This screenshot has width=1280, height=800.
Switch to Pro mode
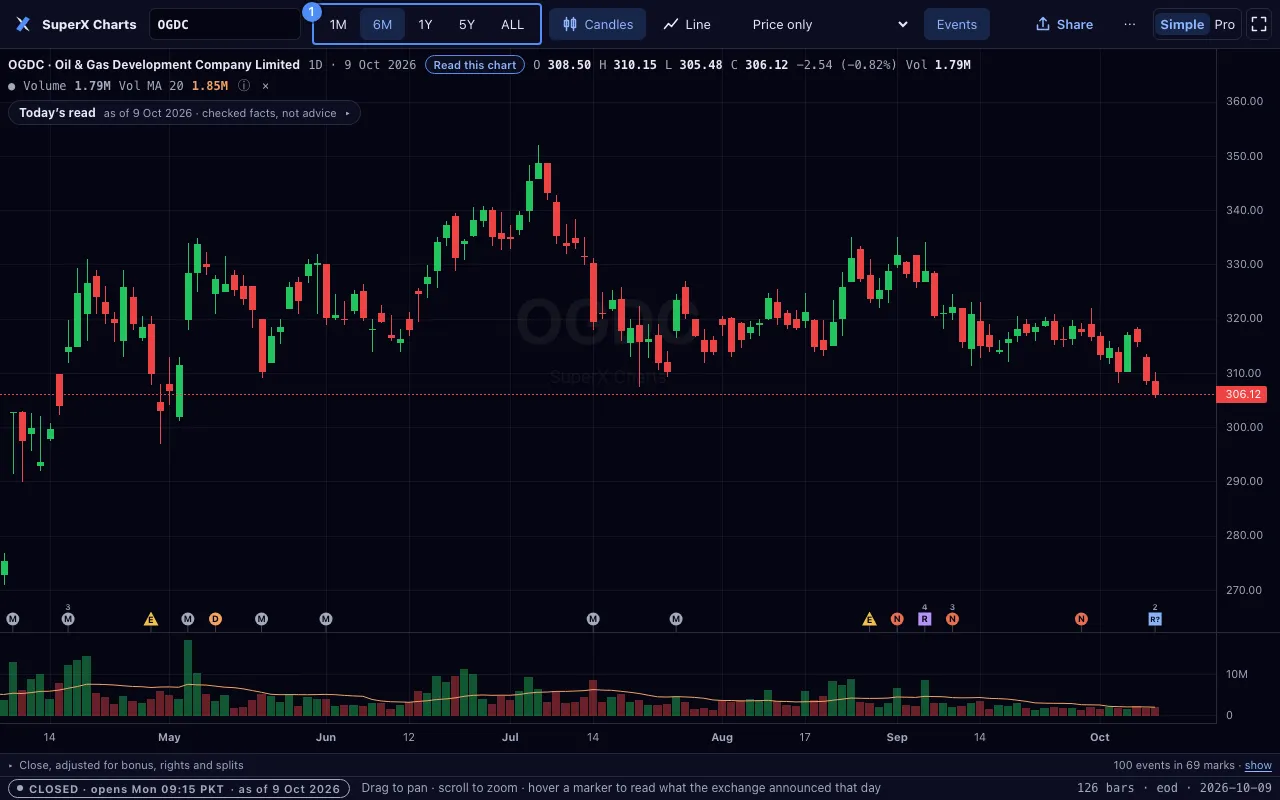coord(1225,24)
